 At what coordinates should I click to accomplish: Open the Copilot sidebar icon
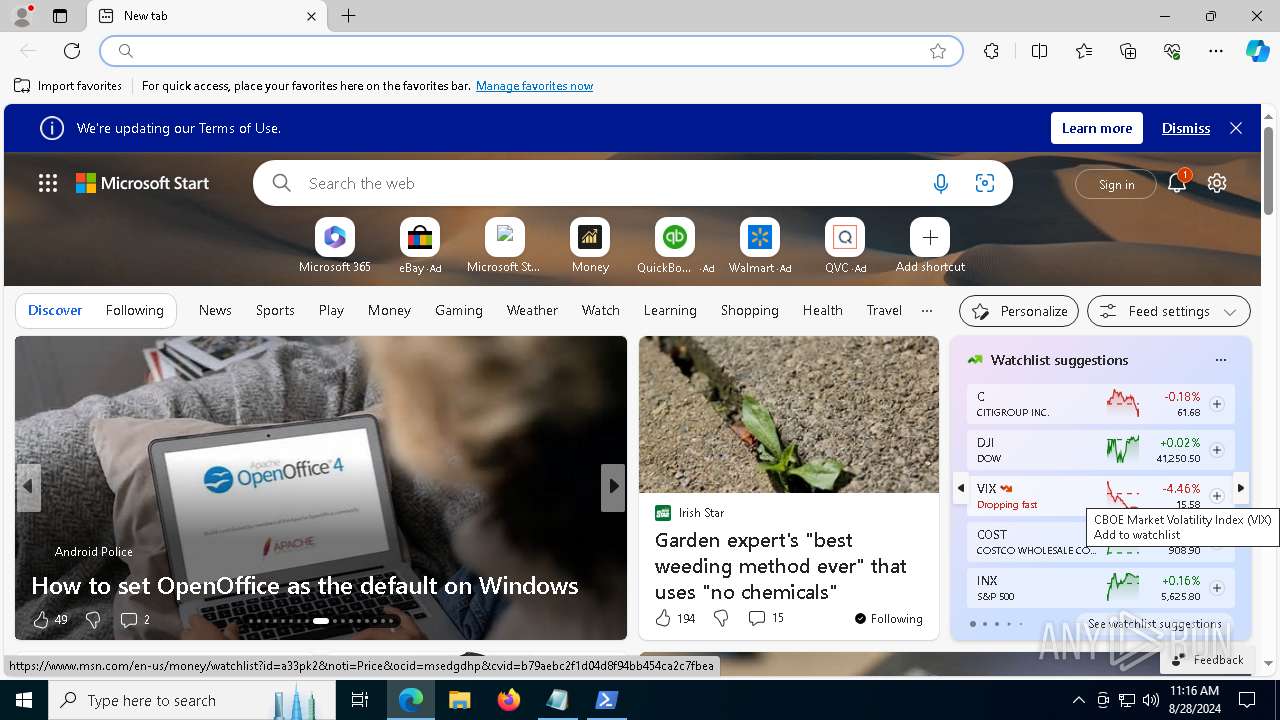1257,51
